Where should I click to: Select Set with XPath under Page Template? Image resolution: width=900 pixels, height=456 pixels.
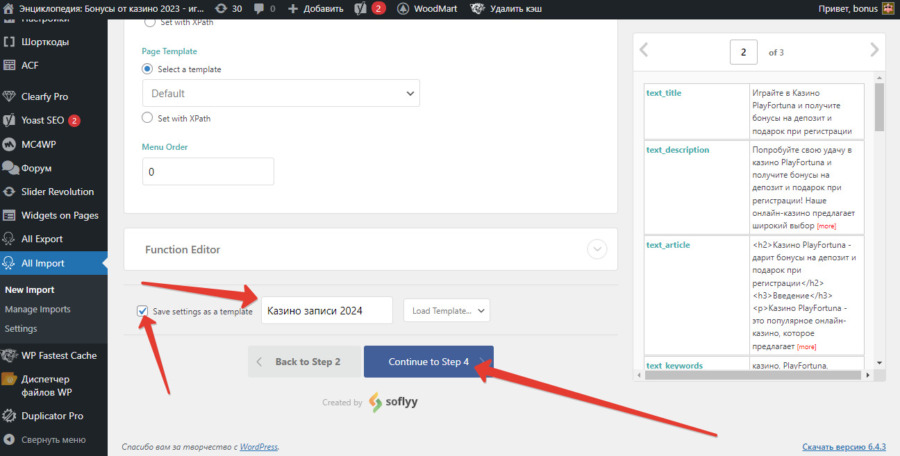pos(148,118)
